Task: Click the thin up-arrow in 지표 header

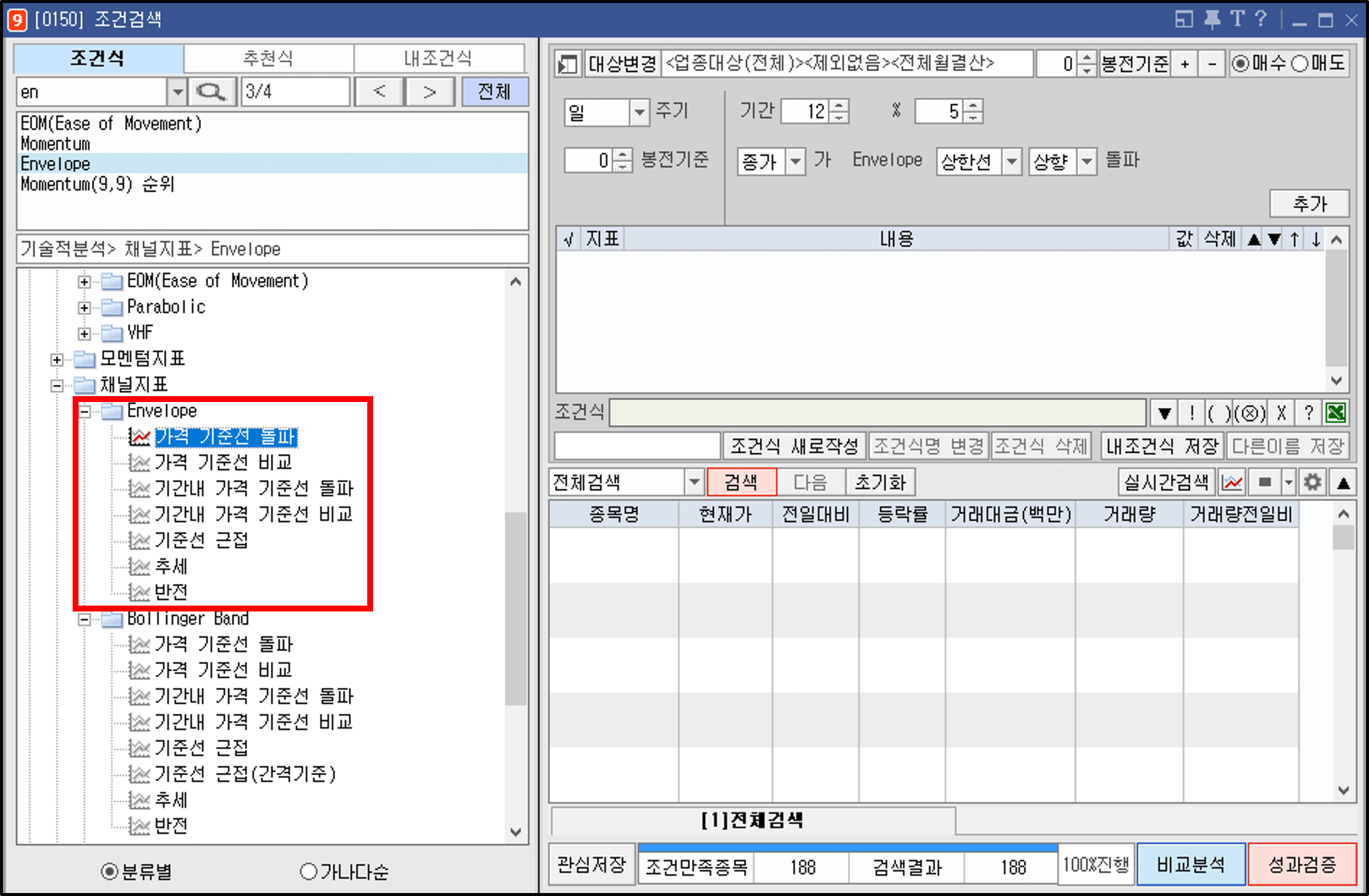Action: (1295, 239)
